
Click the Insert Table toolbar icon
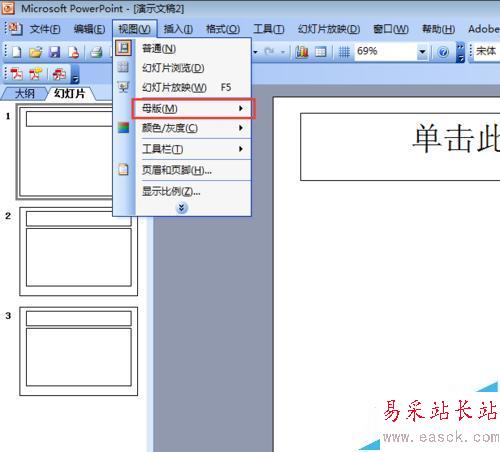pyautogui.click(x=321, y=52)
